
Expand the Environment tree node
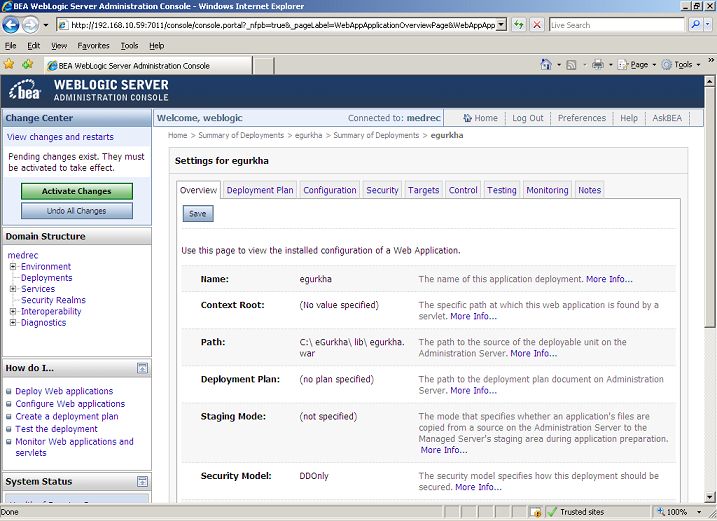click(x=13, y=266)
